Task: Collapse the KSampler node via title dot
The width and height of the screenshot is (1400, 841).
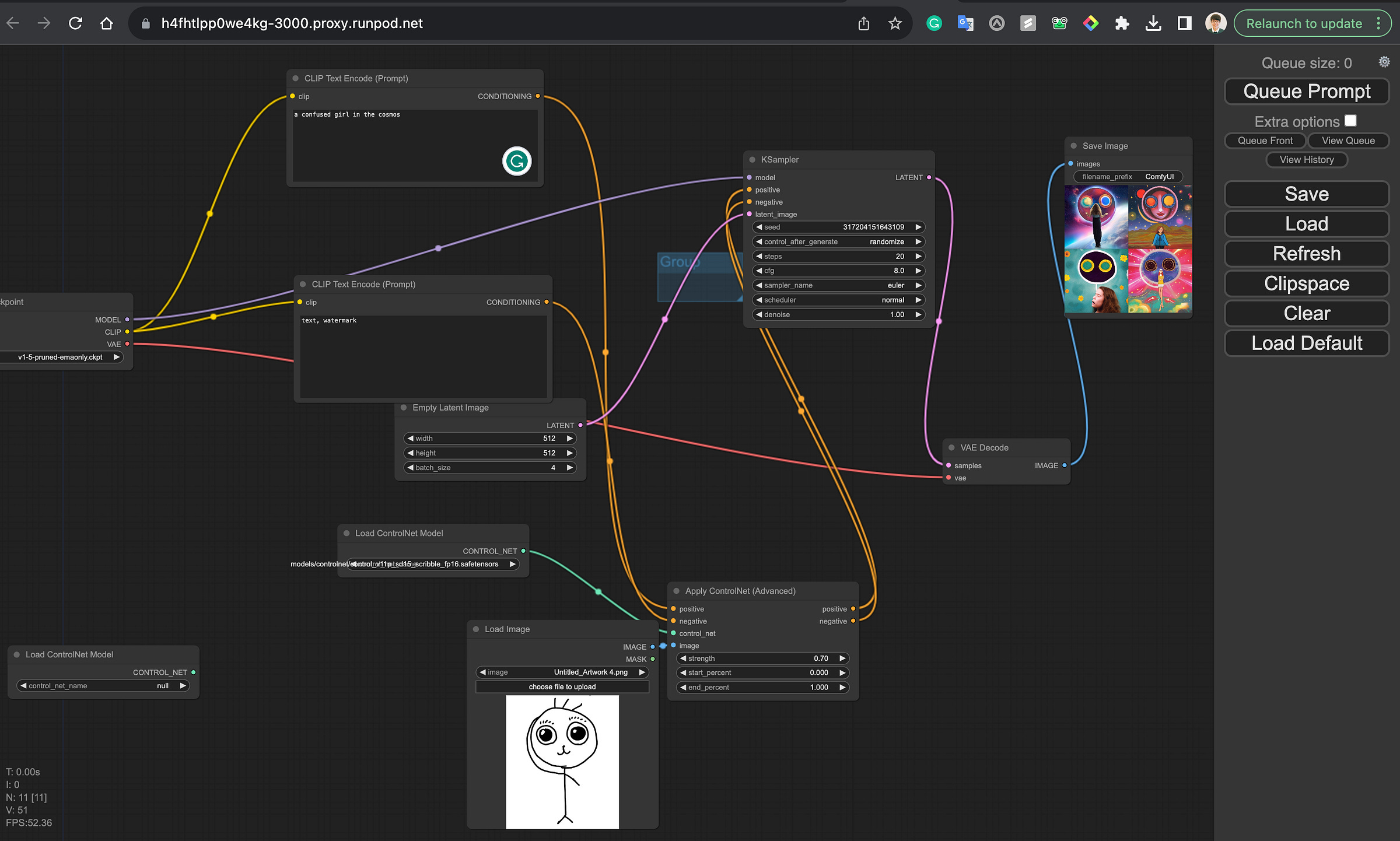Action: pos(752,160)
